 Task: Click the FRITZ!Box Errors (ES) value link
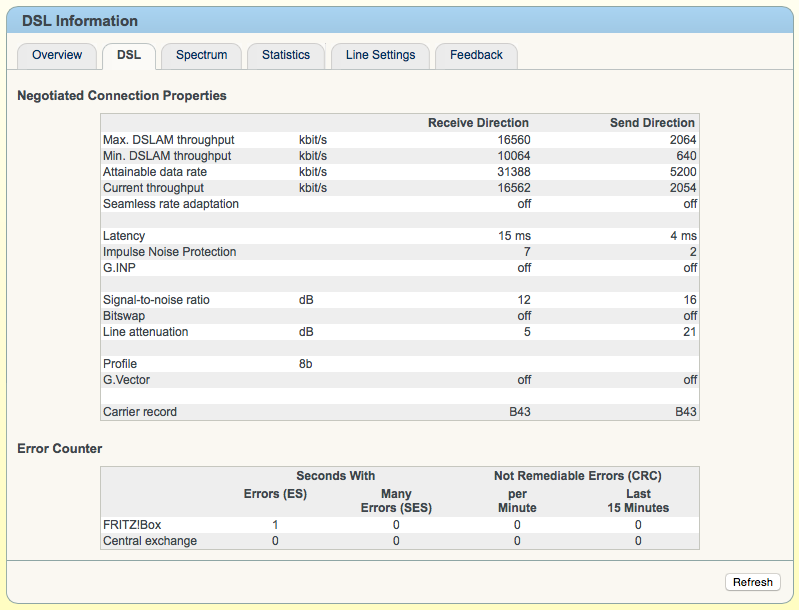click(275, 525)
